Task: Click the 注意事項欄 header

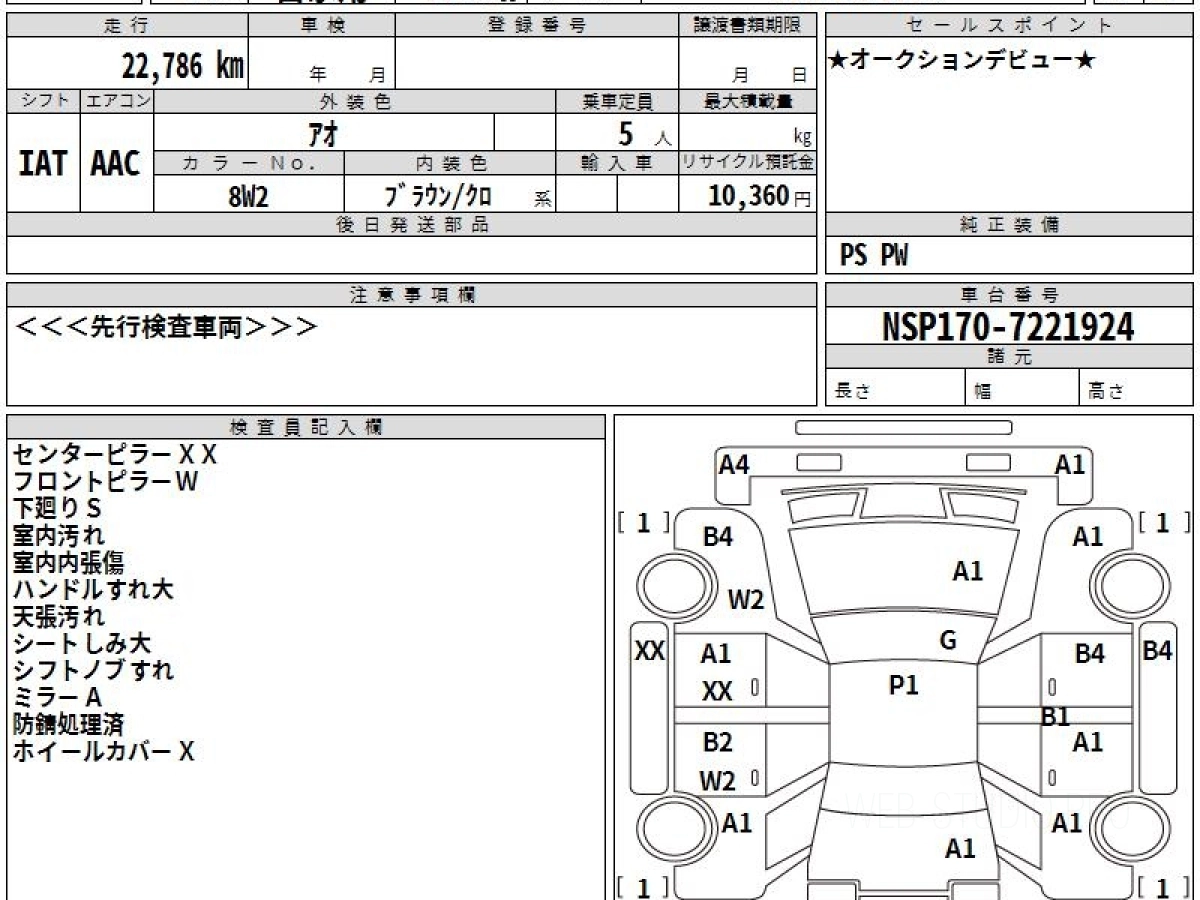Action: point(411,295)
